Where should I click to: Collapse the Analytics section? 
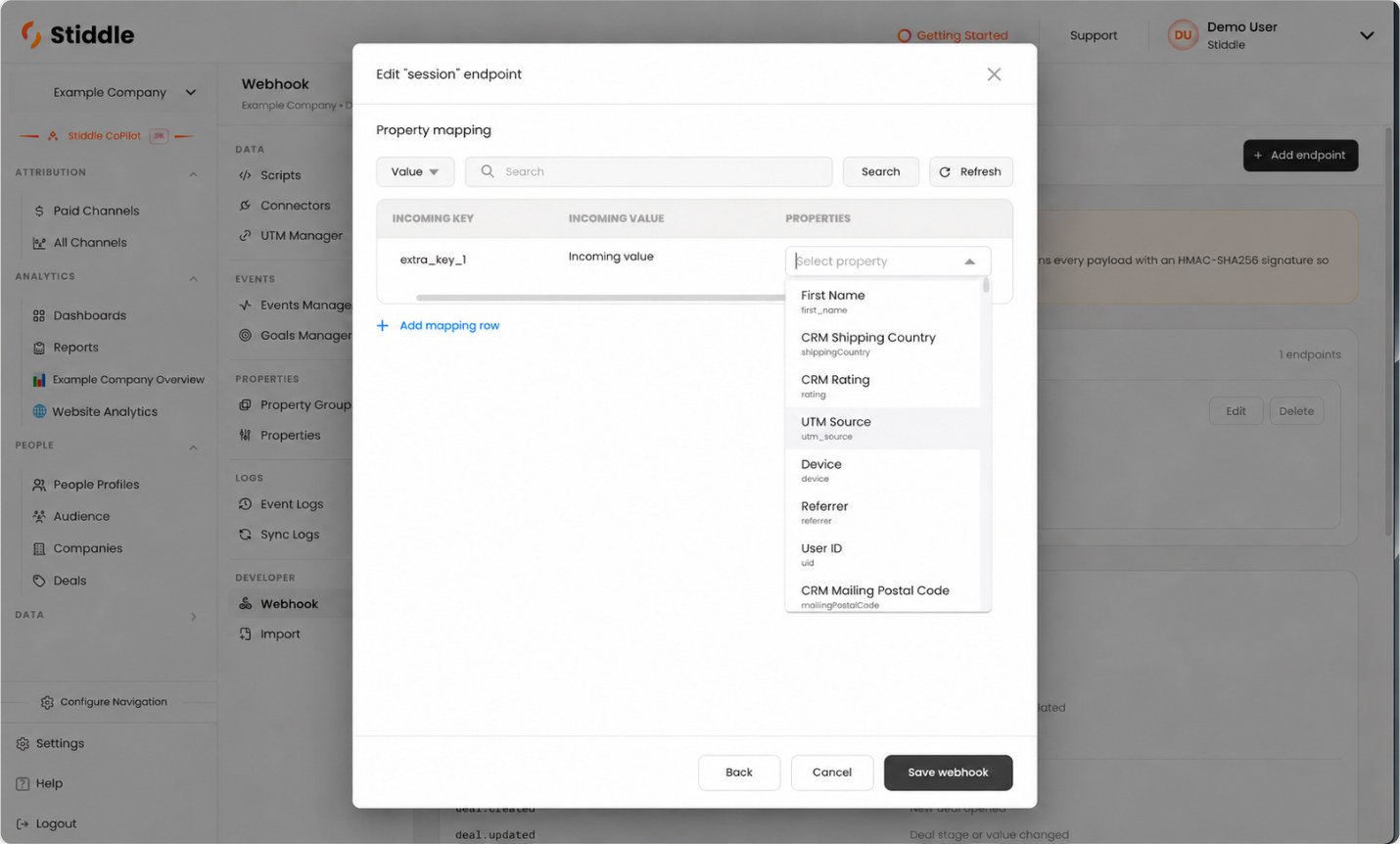pos(193,278)
